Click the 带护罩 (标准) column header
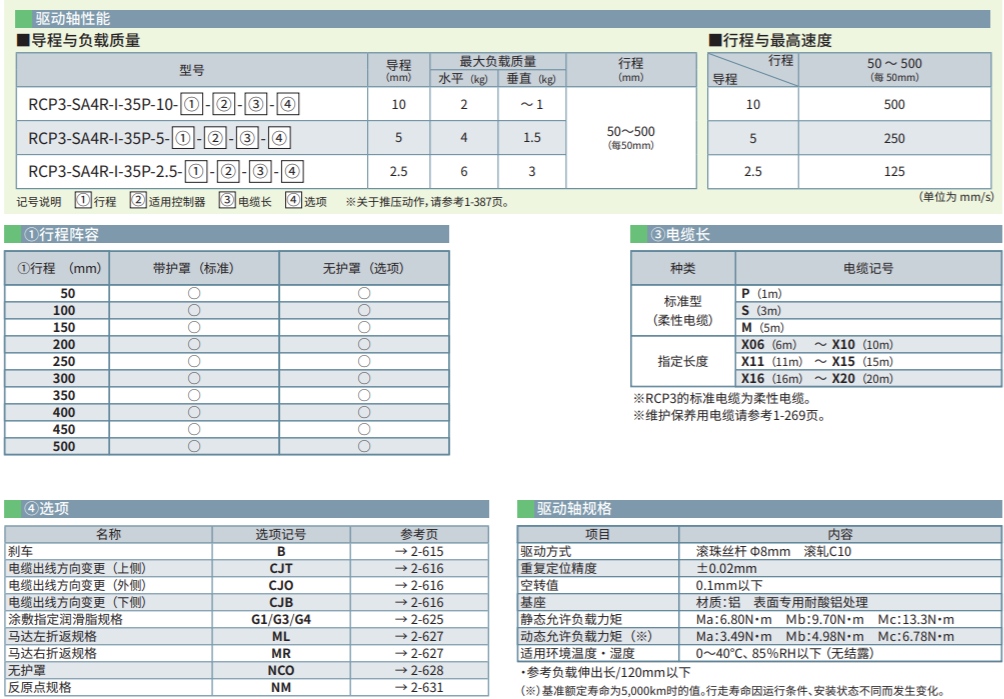The image size is (1004, 699). 193,268
